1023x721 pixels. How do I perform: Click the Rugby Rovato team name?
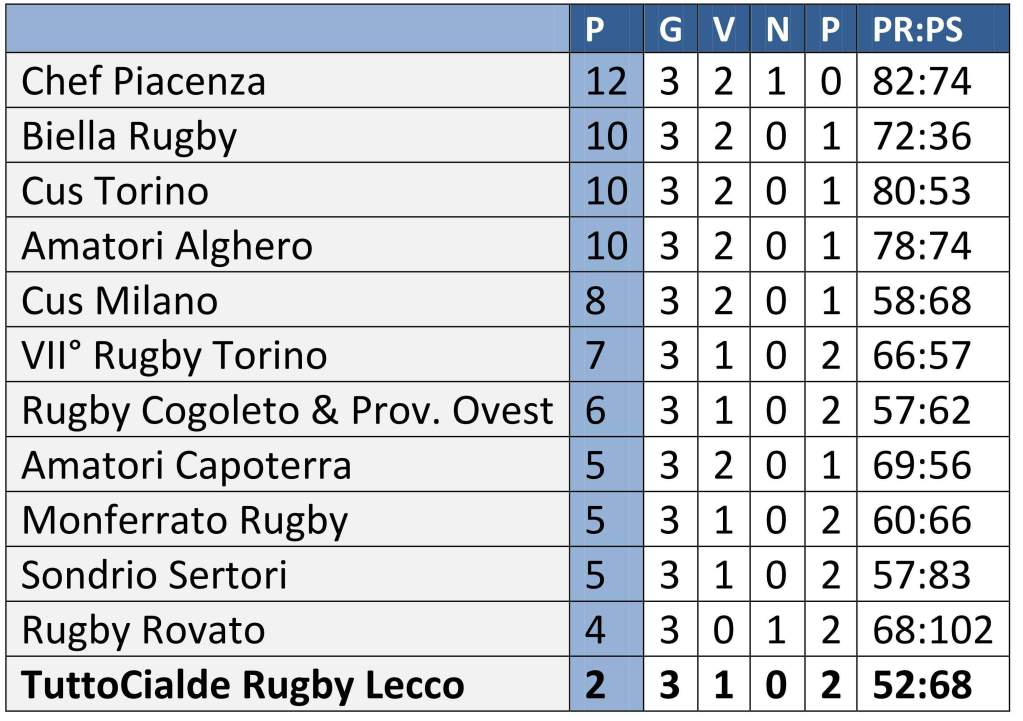tap(143, 631)
